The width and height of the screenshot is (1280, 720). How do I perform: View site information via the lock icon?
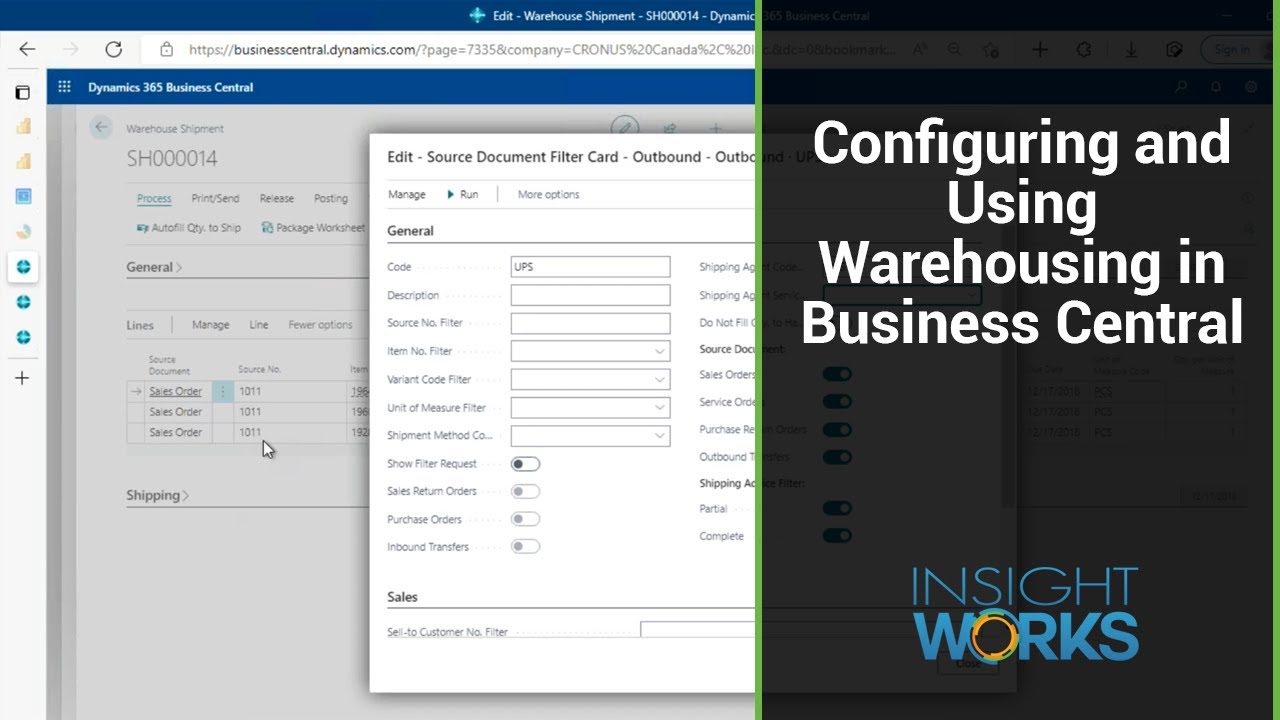tap(167, 49)
